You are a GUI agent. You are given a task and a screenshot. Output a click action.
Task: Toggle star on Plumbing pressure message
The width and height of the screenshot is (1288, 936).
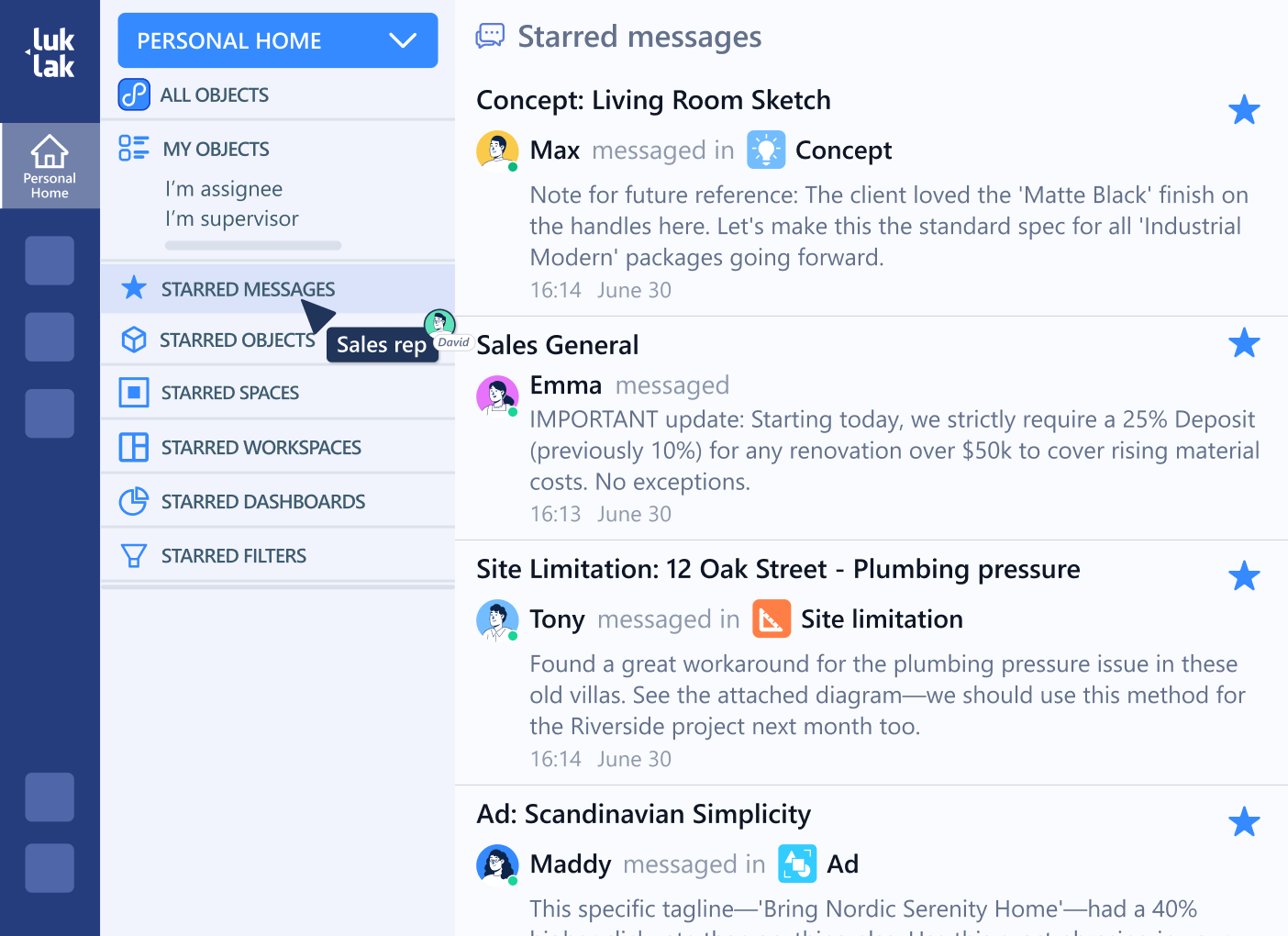[1244, 576]
